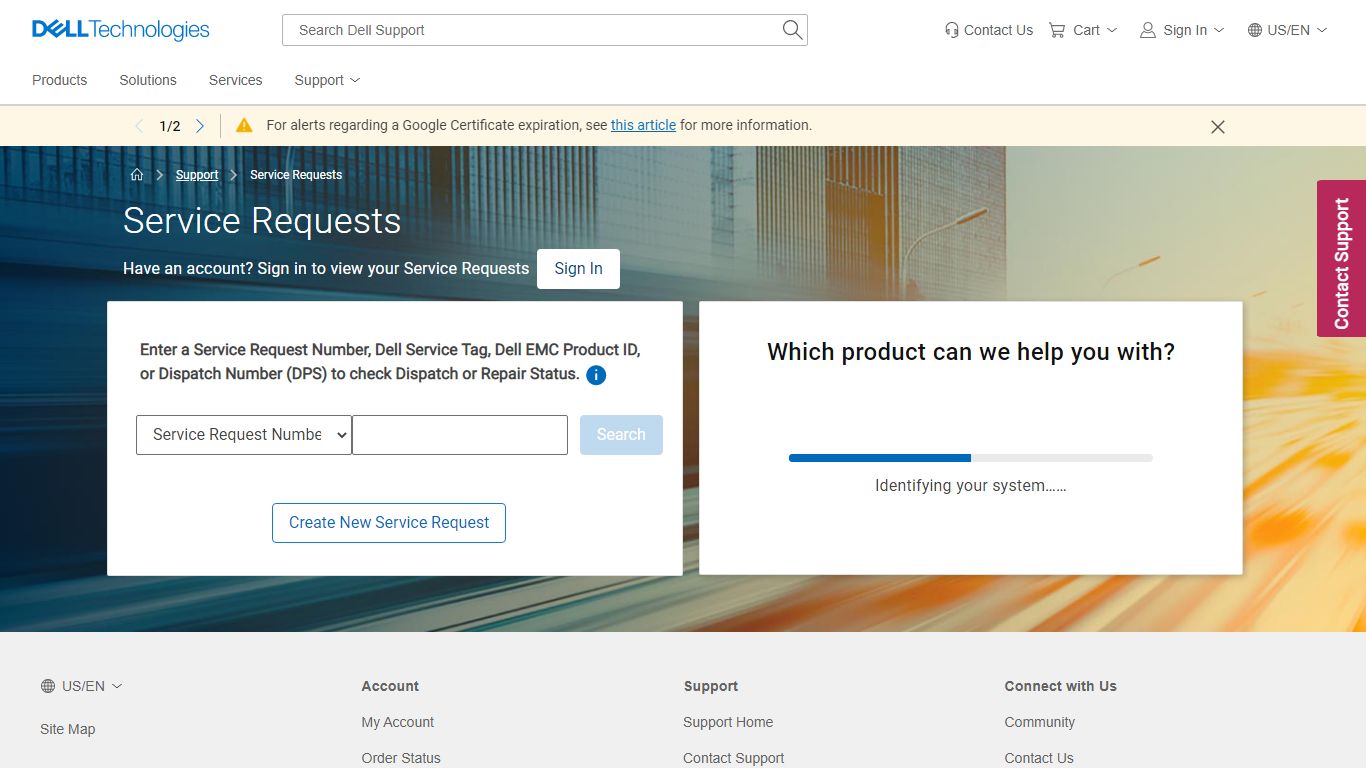The width and height of the screenshot is (1366, 768).
Task: Open the footer US/EN language selector
Action: click(x=82, y=686)
